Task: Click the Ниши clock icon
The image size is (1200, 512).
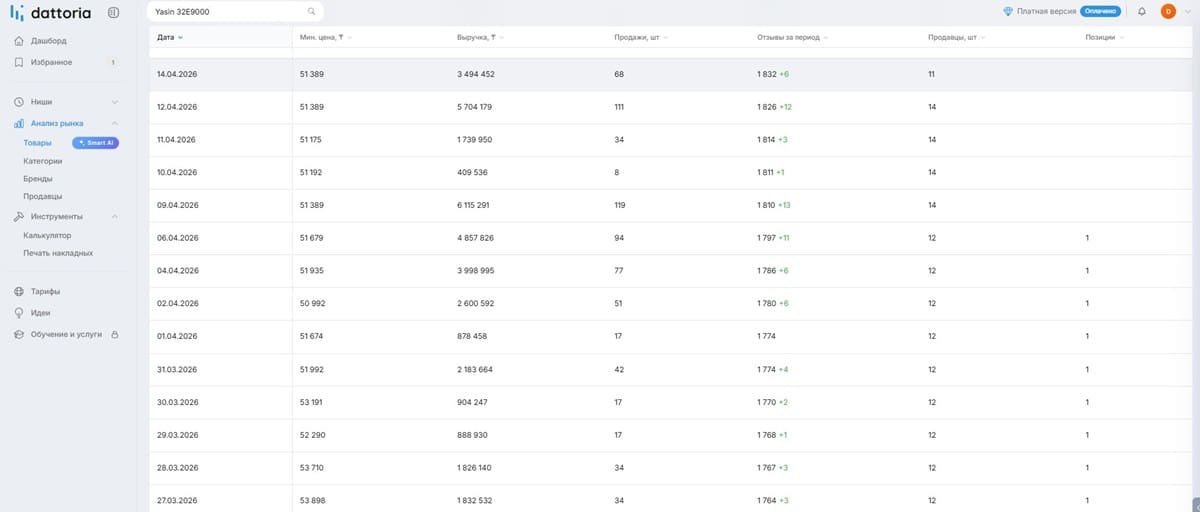Action: tap(19, 102)
